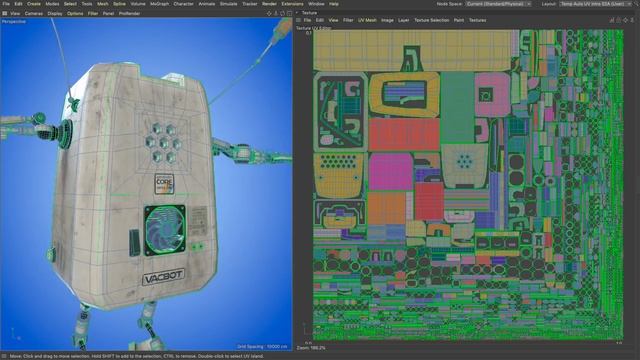Click the viewport toggle-active-view icon
640x360 pixels.
(289, 13)
